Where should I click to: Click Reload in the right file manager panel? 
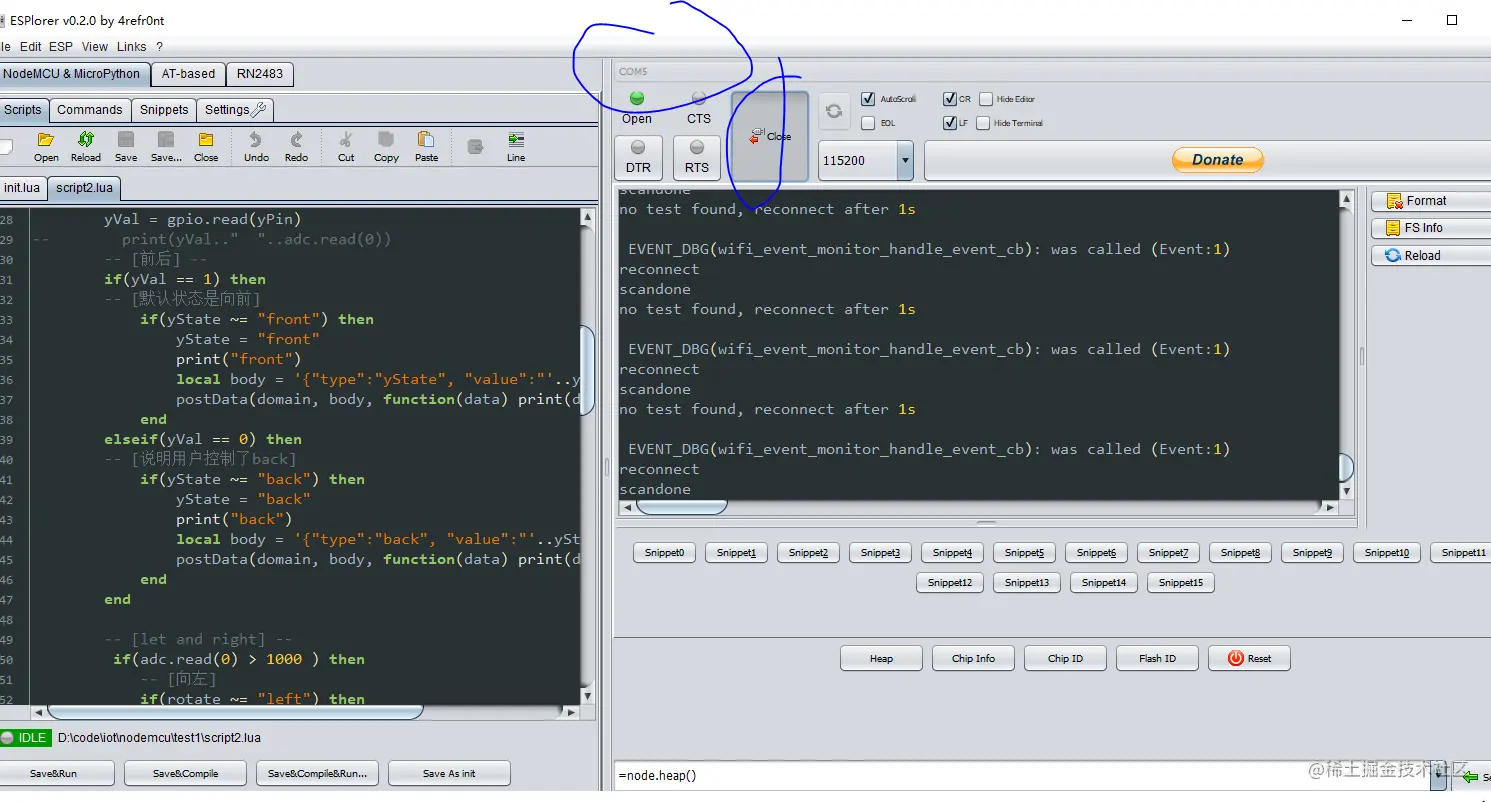click(1430, 256)
